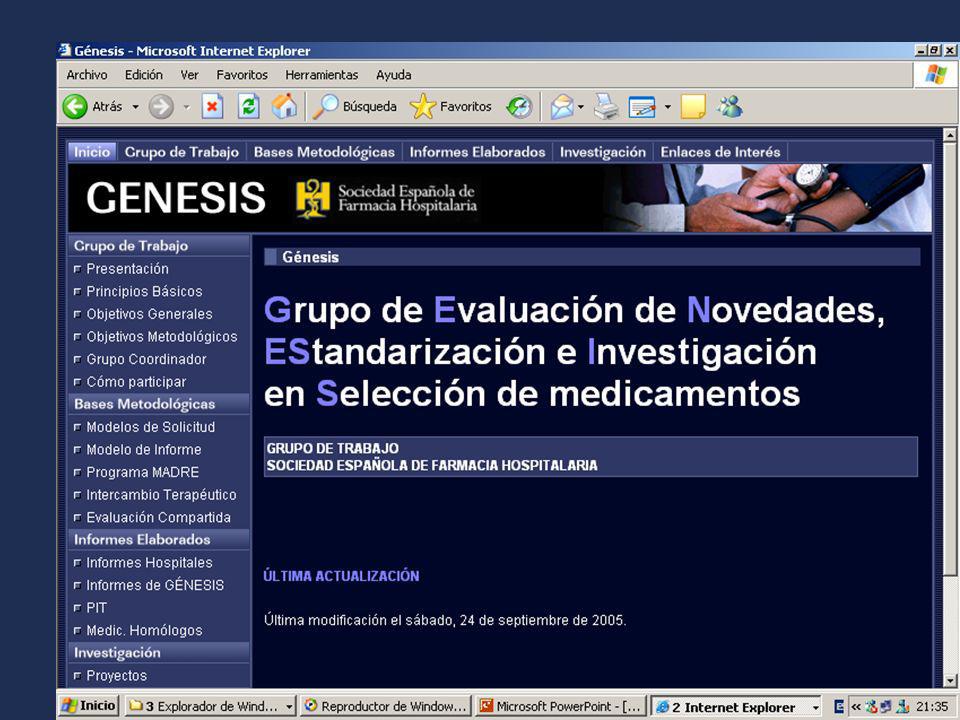Click the yellow note toolbar icon
This screenshot has height=720, width=960.
point(693,107)
